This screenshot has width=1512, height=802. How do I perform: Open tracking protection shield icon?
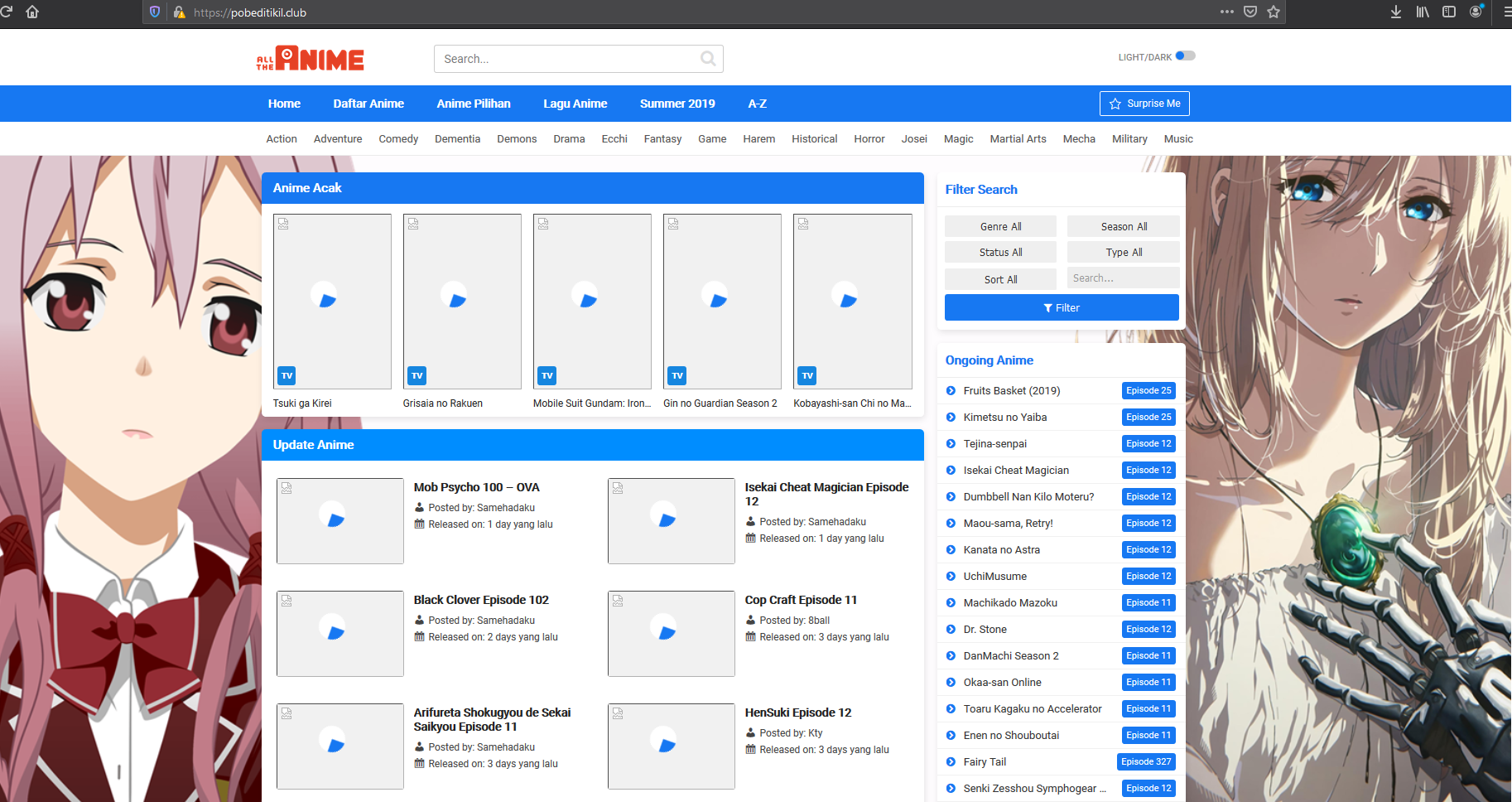[x=155, y=12]
